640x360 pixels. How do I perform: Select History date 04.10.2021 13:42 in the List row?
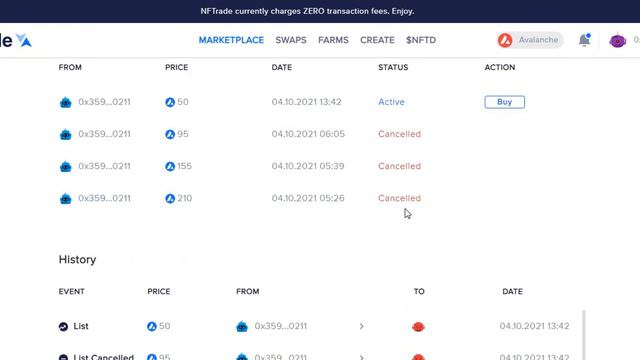pyautogui.click(x=534, y=326)
